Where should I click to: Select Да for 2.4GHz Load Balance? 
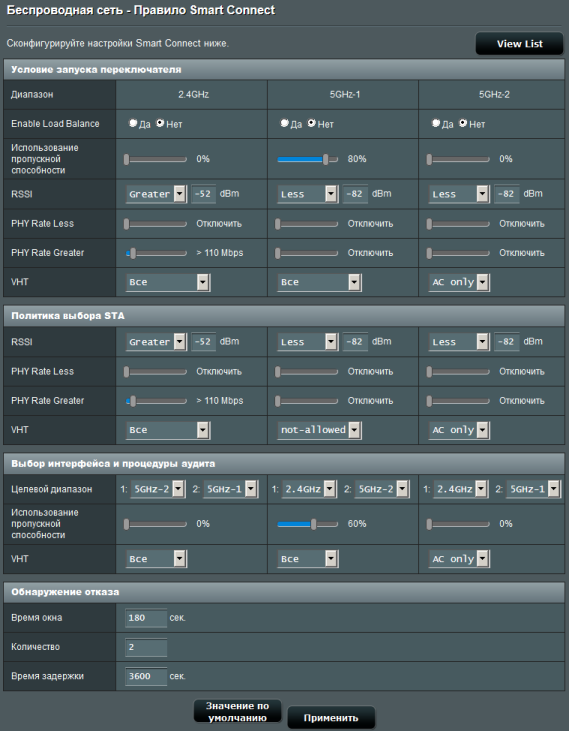click(x=133, y=123)
